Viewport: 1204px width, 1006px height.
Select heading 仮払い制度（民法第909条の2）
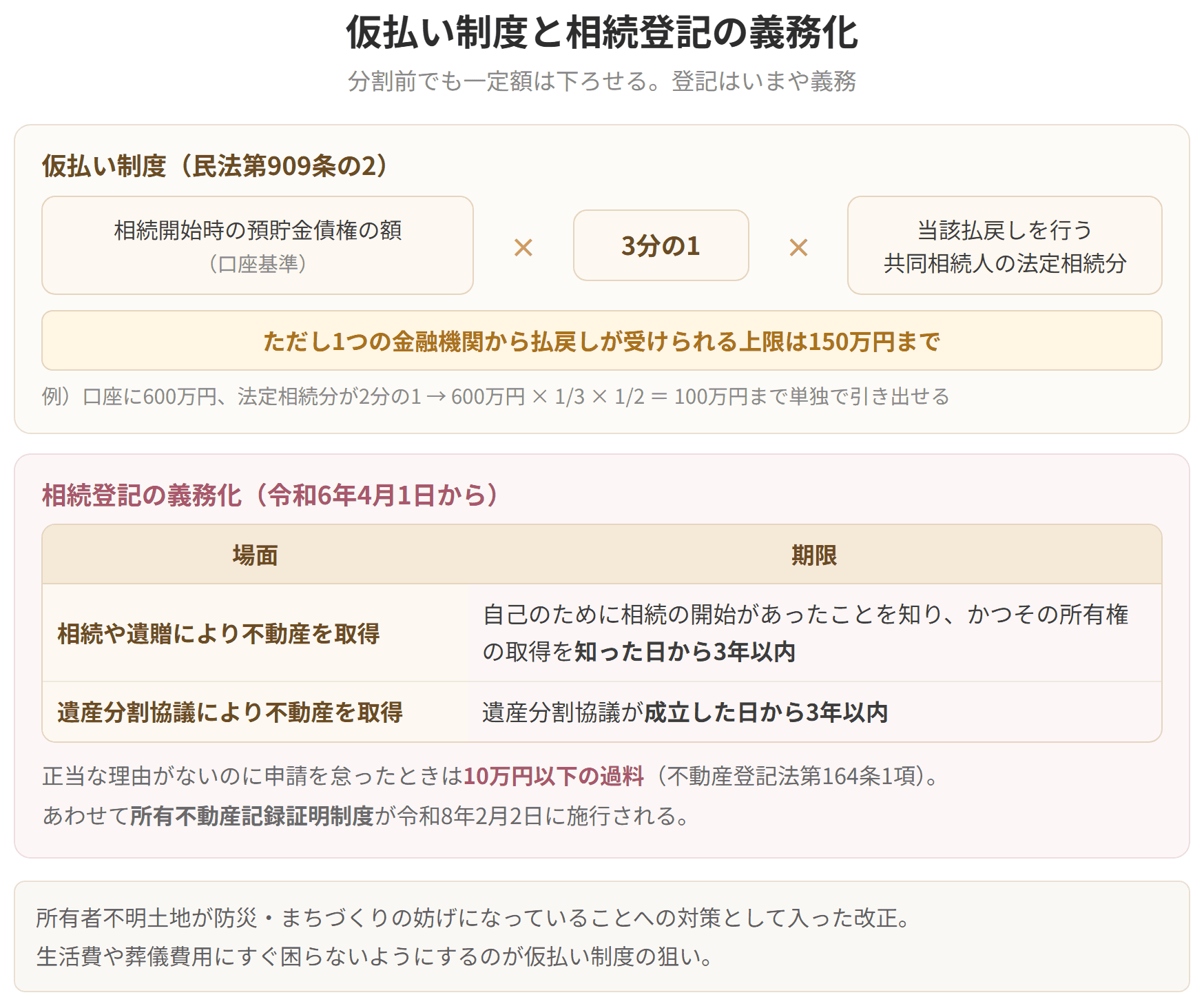pyautogui.click(x=217, y=166)
